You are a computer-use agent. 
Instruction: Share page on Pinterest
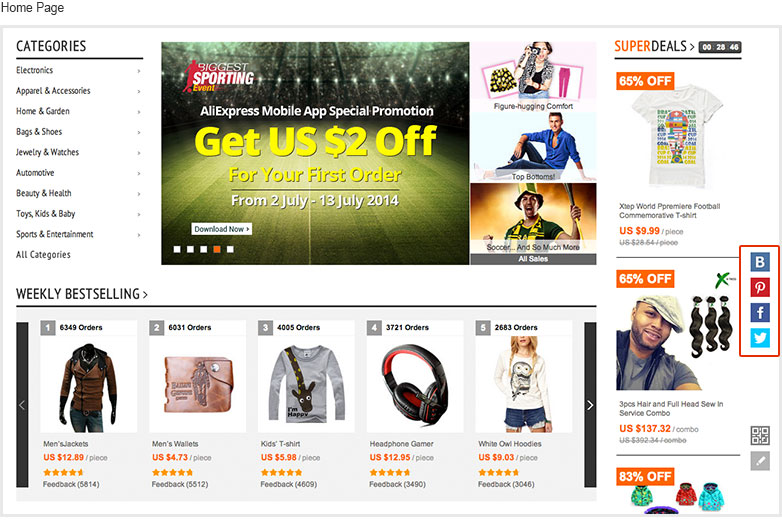760,287
